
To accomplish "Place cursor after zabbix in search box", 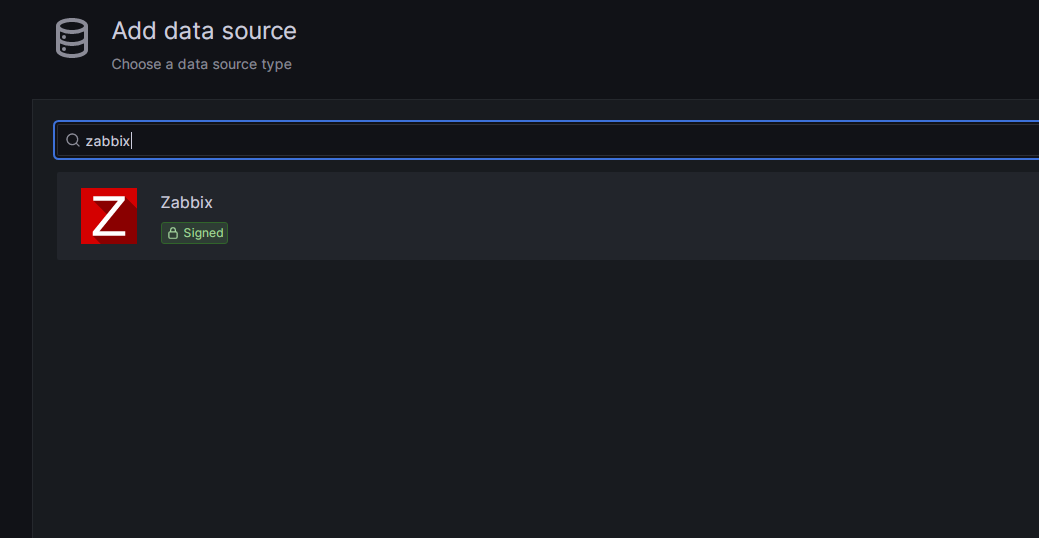I will (131, 140).
